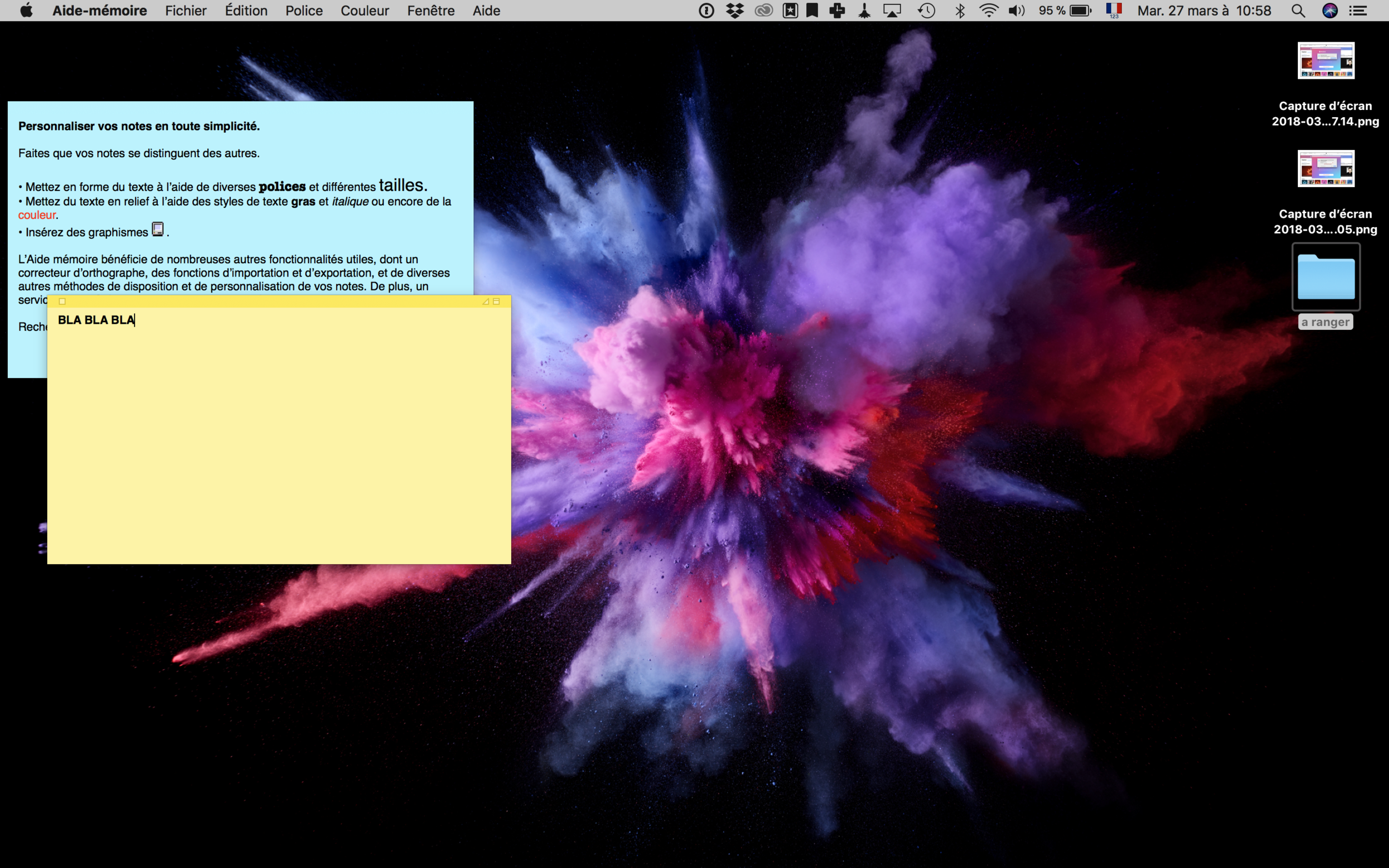Open the Fichier menu
This screenshot has height=868, width=1389.
click(x=186, y=11)
